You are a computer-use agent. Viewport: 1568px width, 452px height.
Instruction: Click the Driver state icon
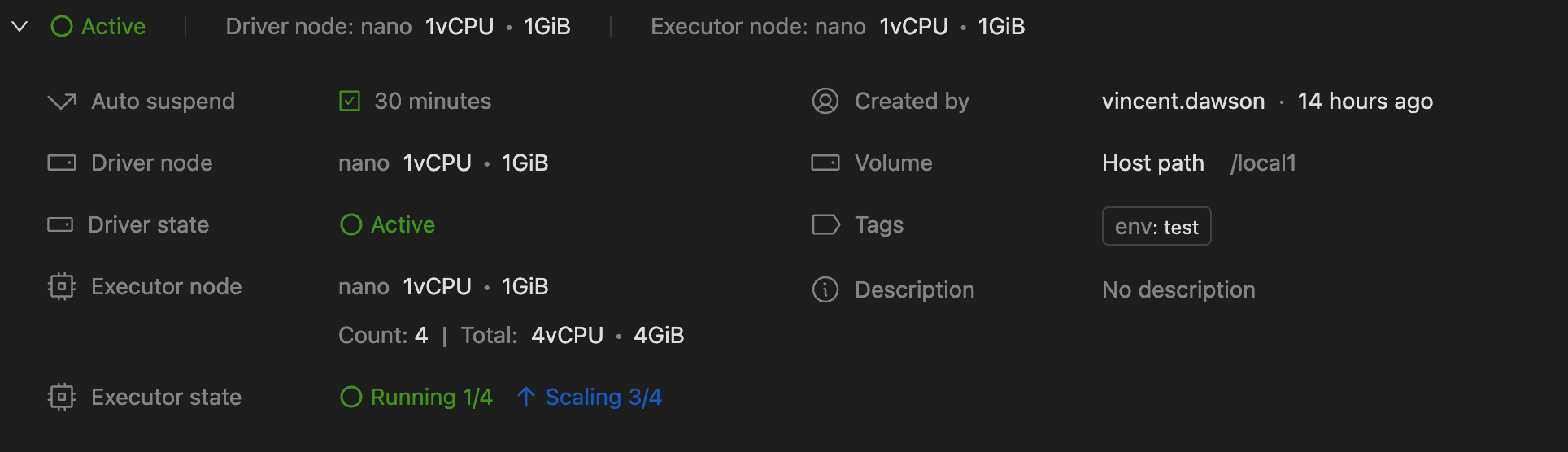click(x=60, y=225)
